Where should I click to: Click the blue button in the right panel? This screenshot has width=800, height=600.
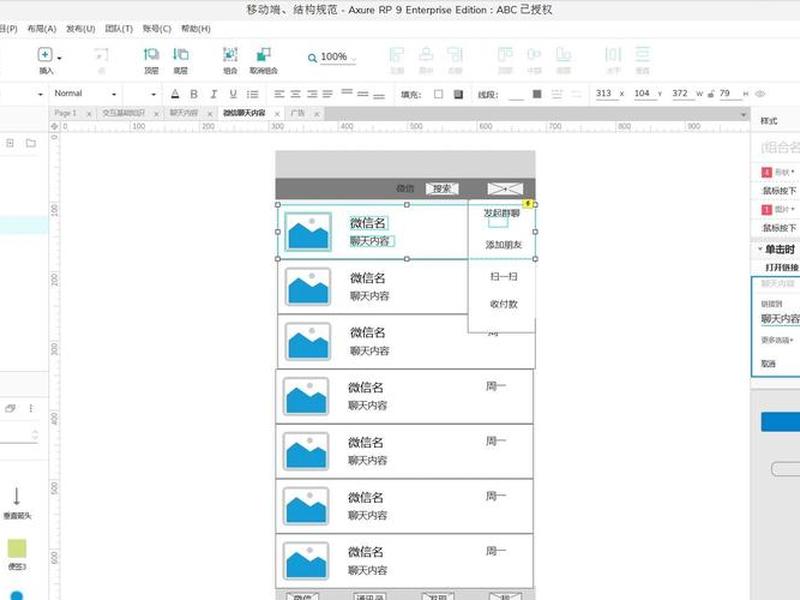pos(781,422)
